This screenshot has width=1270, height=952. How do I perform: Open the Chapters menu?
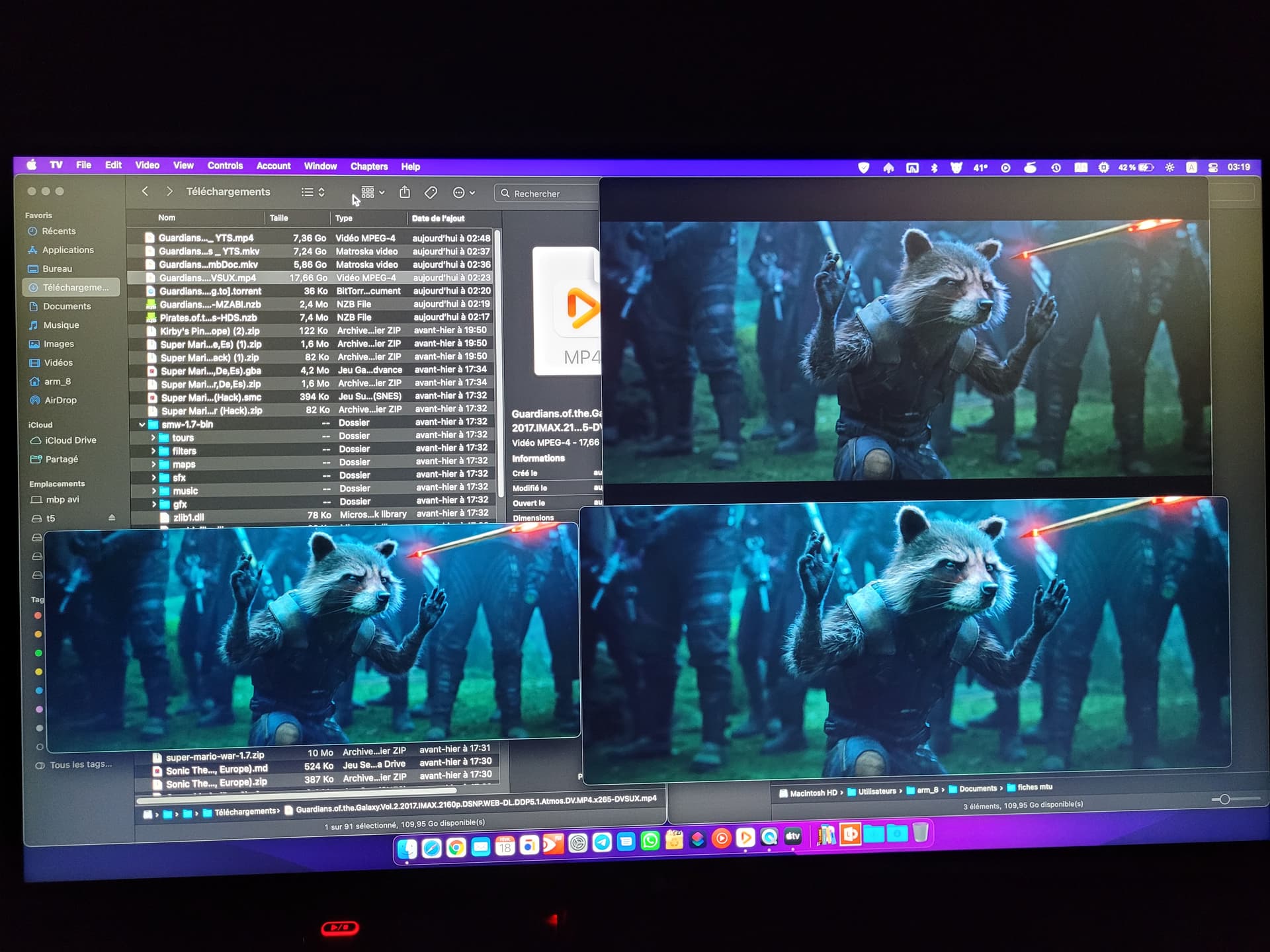tap(368, 167)
